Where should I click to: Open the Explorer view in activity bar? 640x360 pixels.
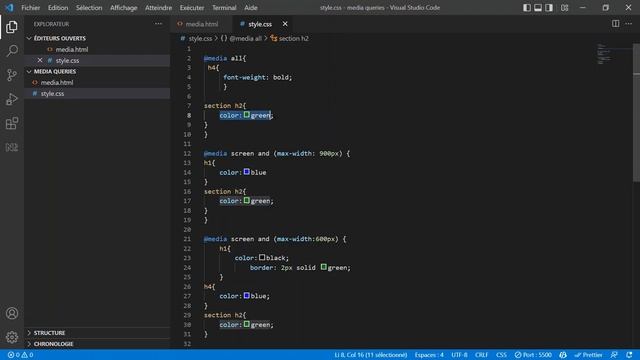[x=12, y=27]
